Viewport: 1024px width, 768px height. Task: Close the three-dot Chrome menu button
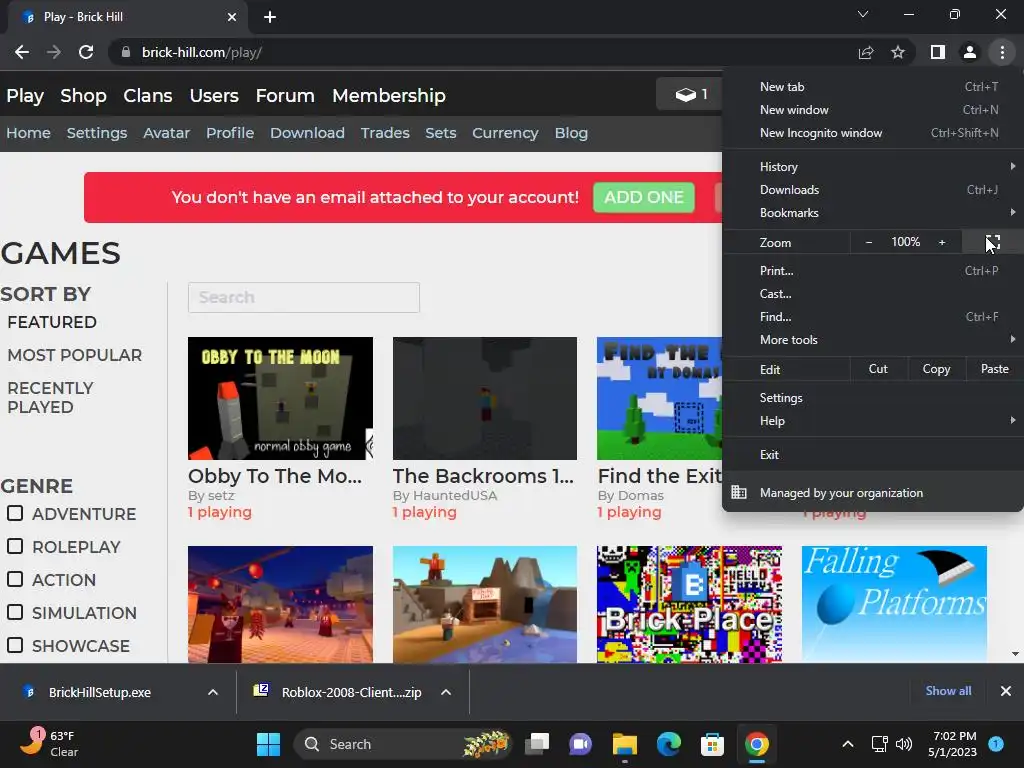click(x=1002, y=52)
